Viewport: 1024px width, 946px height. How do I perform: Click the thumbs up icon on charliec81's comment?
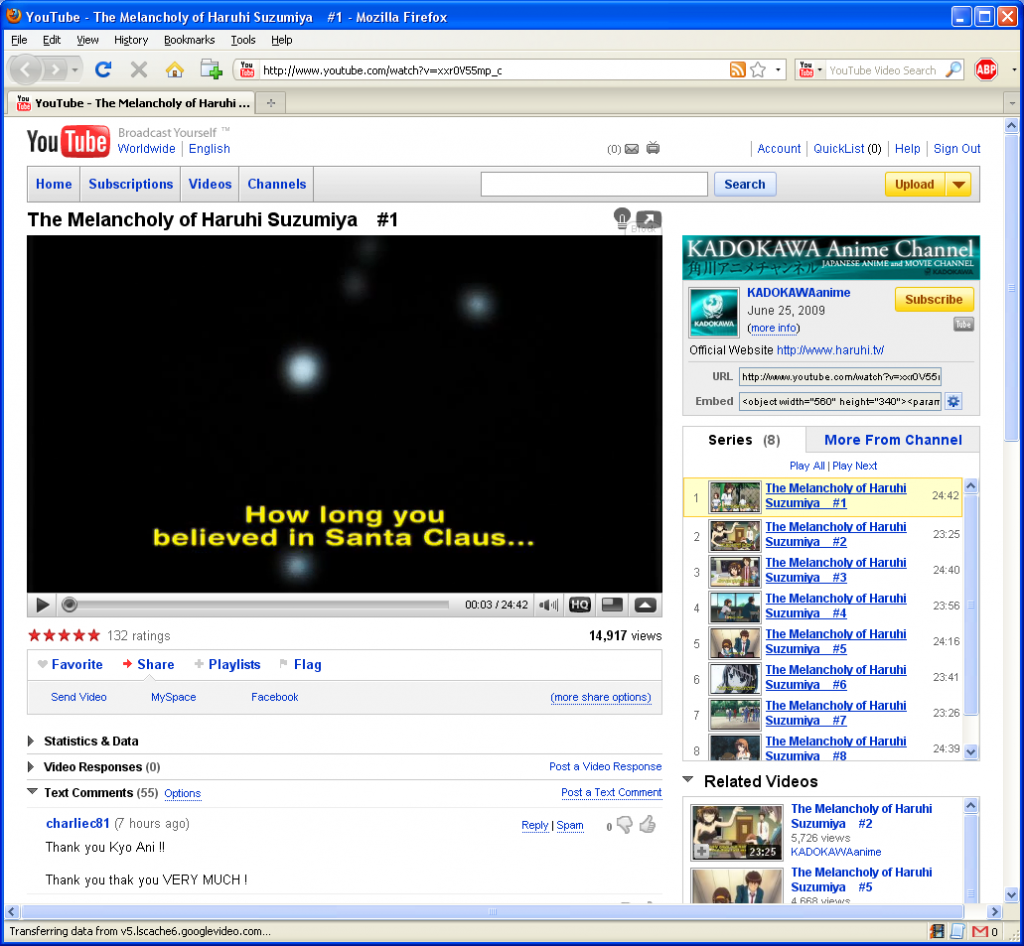click(x=647, y=825)
